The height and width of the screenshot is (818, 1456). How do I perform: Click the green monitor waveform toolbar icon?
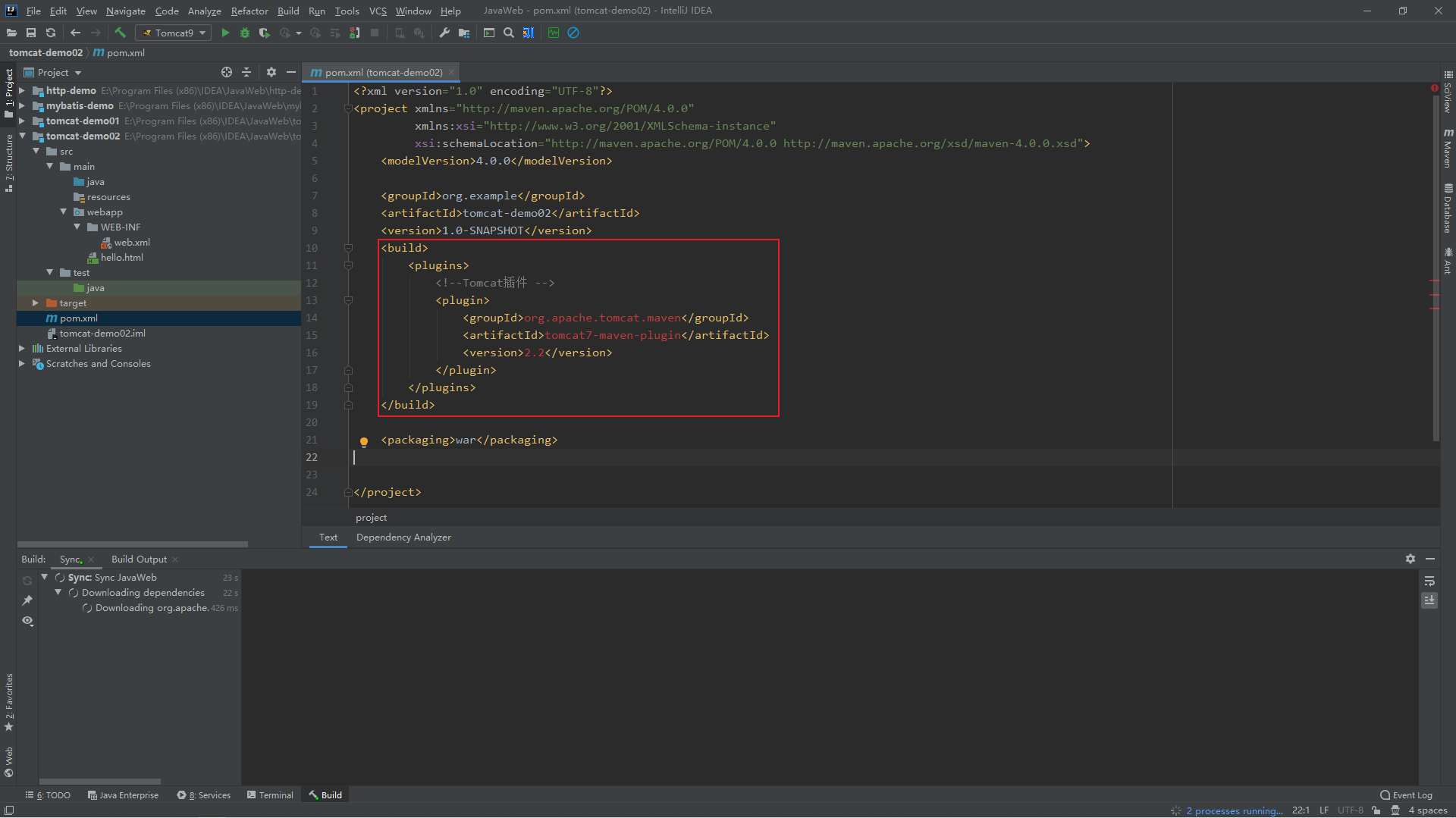point(554,33)
